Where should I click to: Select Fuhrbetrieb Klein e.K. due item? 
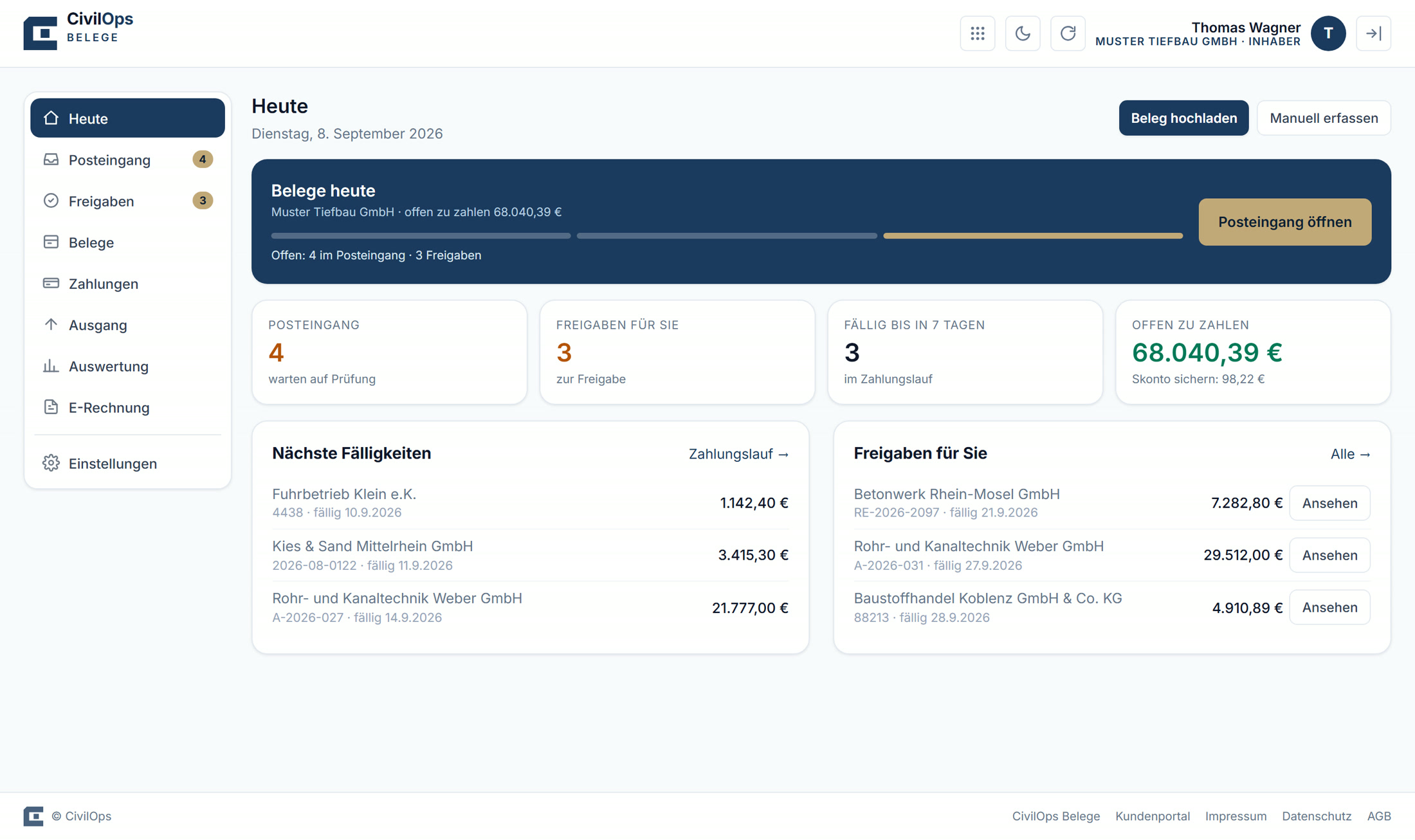[530, 503]
